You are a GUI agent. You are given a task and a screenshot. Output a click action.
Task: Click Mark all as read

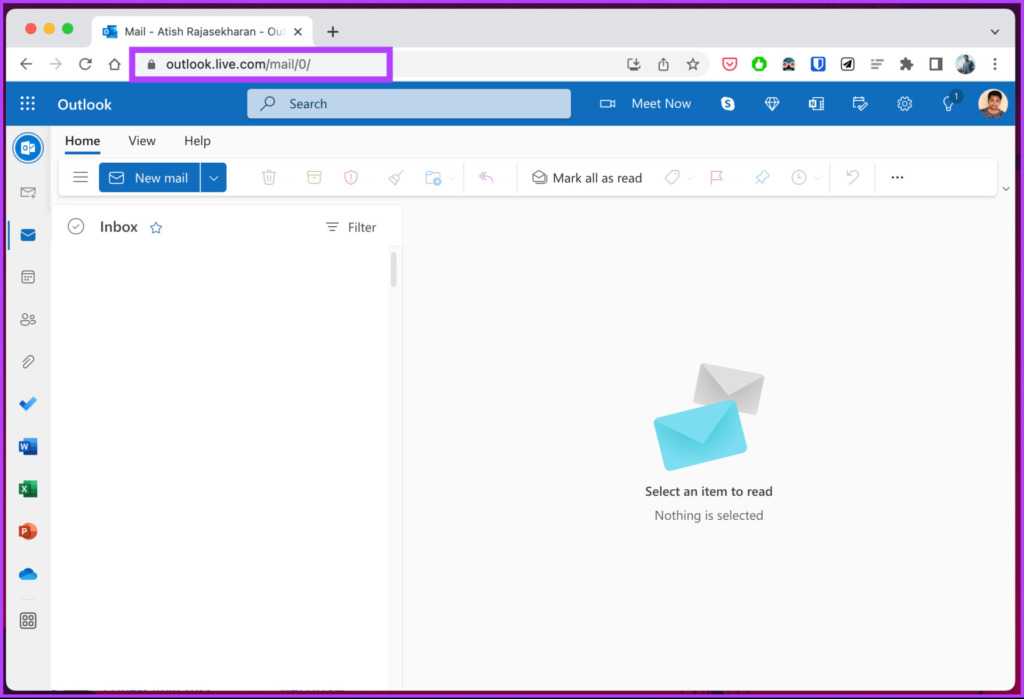point(586,178)
